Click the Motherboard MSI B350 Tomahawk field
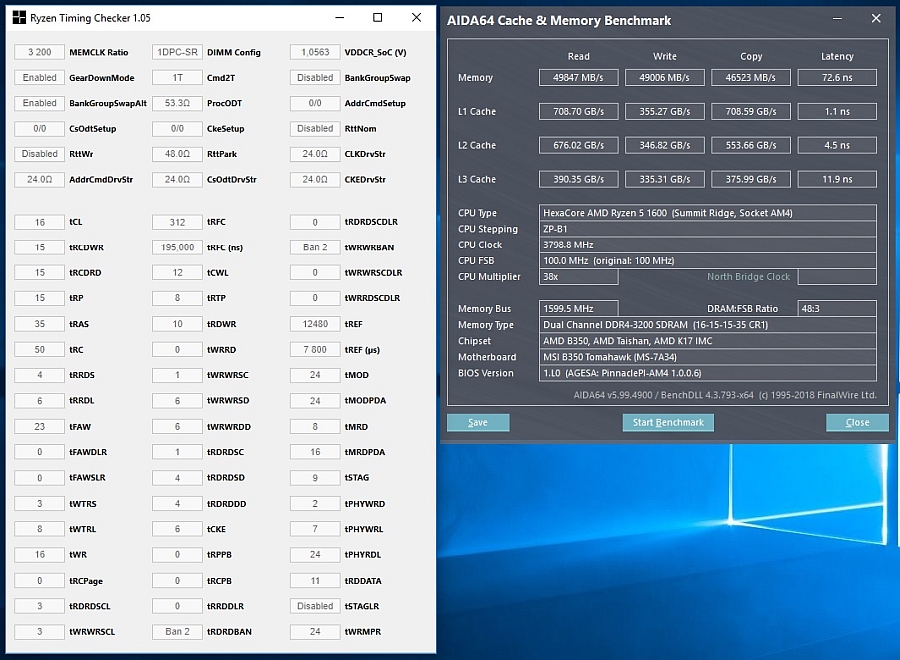 [708, 357]
